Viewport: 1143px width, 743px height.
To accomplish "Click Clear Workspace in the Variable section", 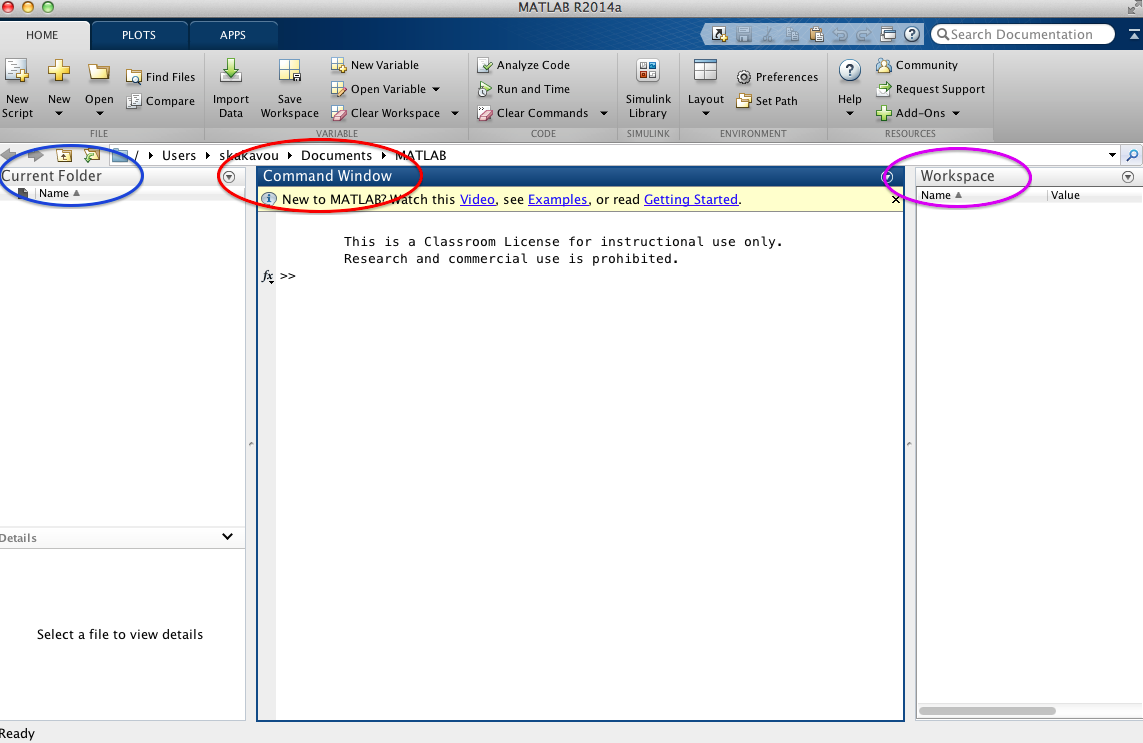I will point(386,113).
